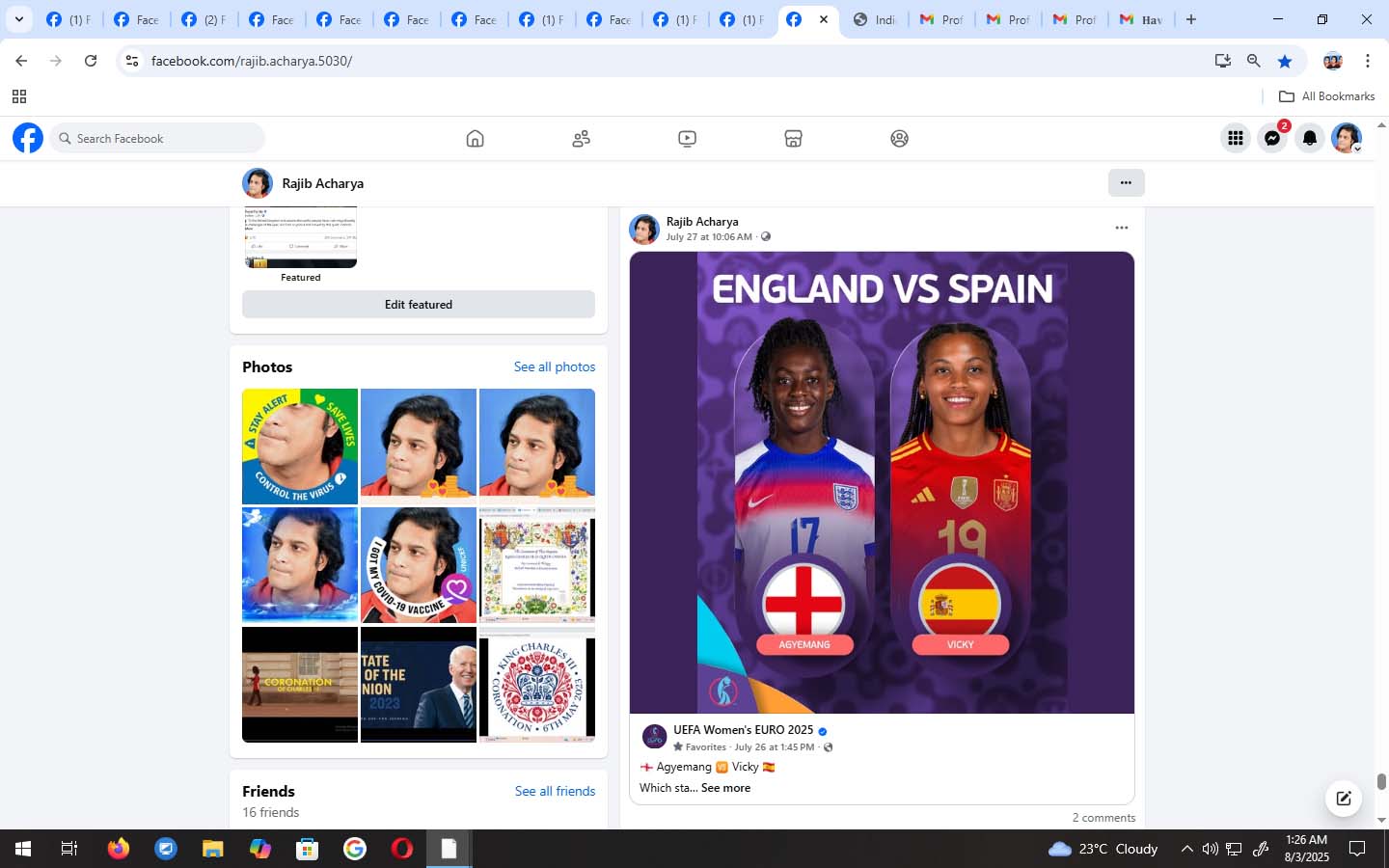Launch Opera browser from taskbar
Image resolution: width=1389 pixels, height=868 pixels.
point(402,849)
